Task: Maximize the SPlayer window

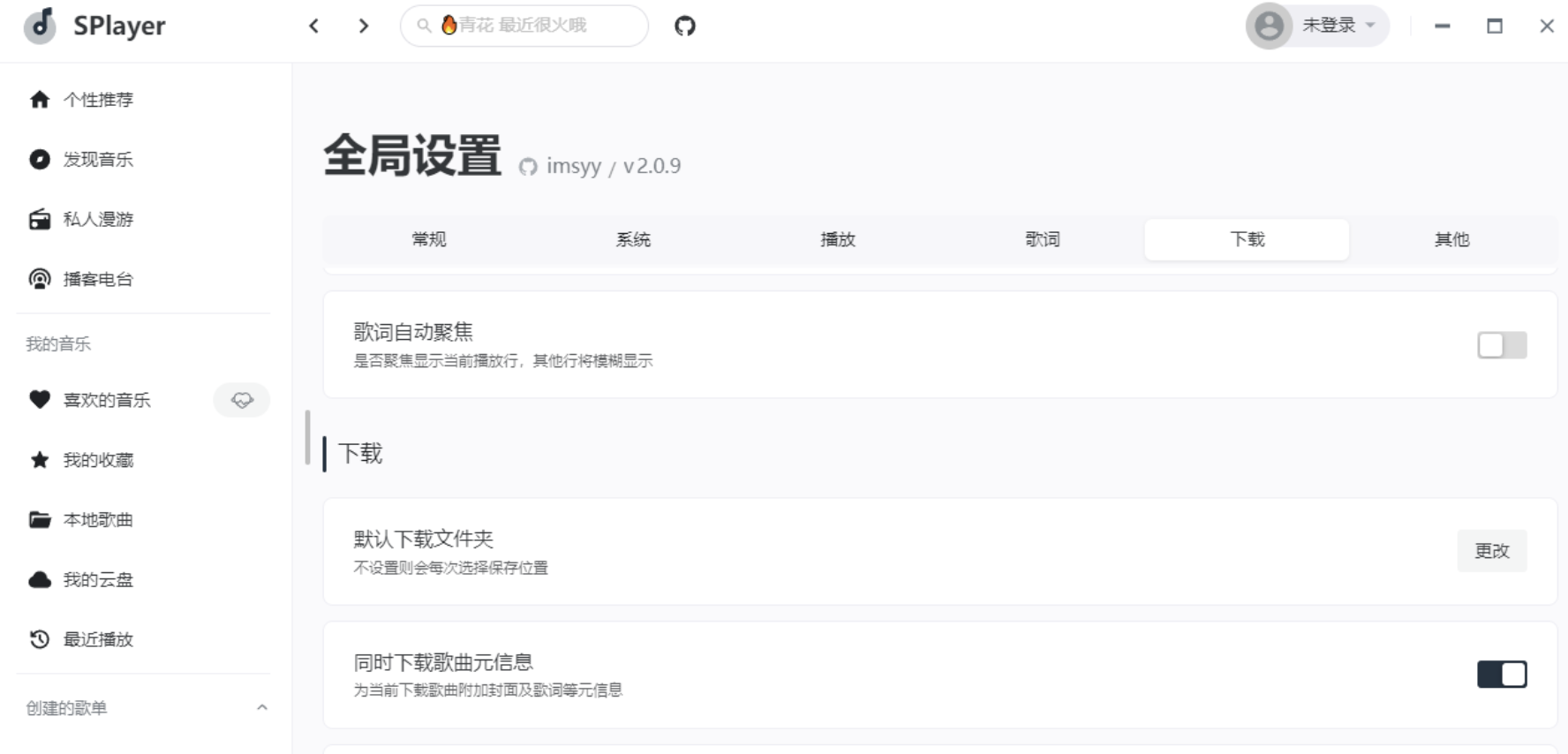Action: [1495, 26]
